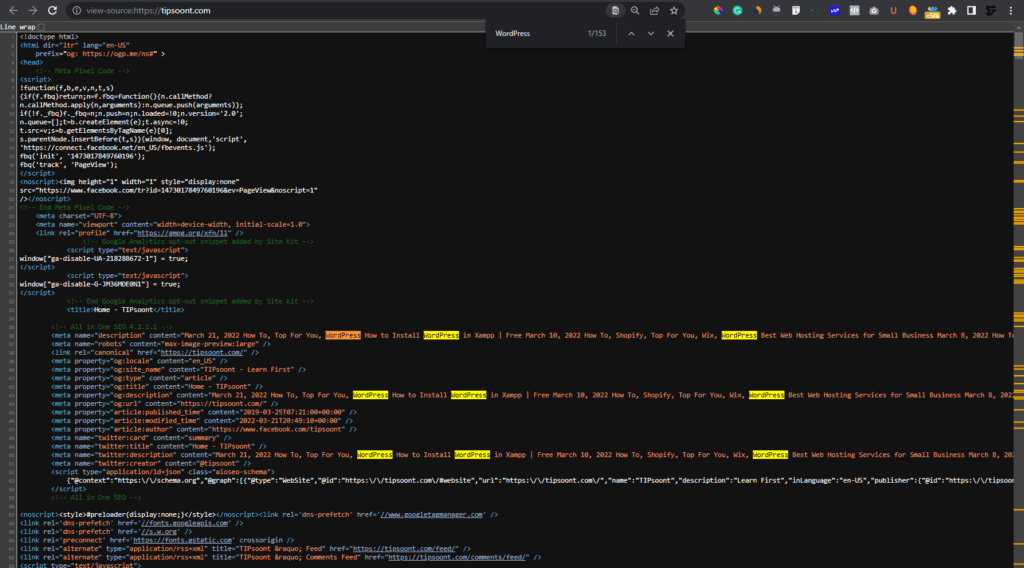The height and width of the screenshot is (568, 1024).
Task: Click the robots max-image-preview meta line
Action: (x=161, y=343)
